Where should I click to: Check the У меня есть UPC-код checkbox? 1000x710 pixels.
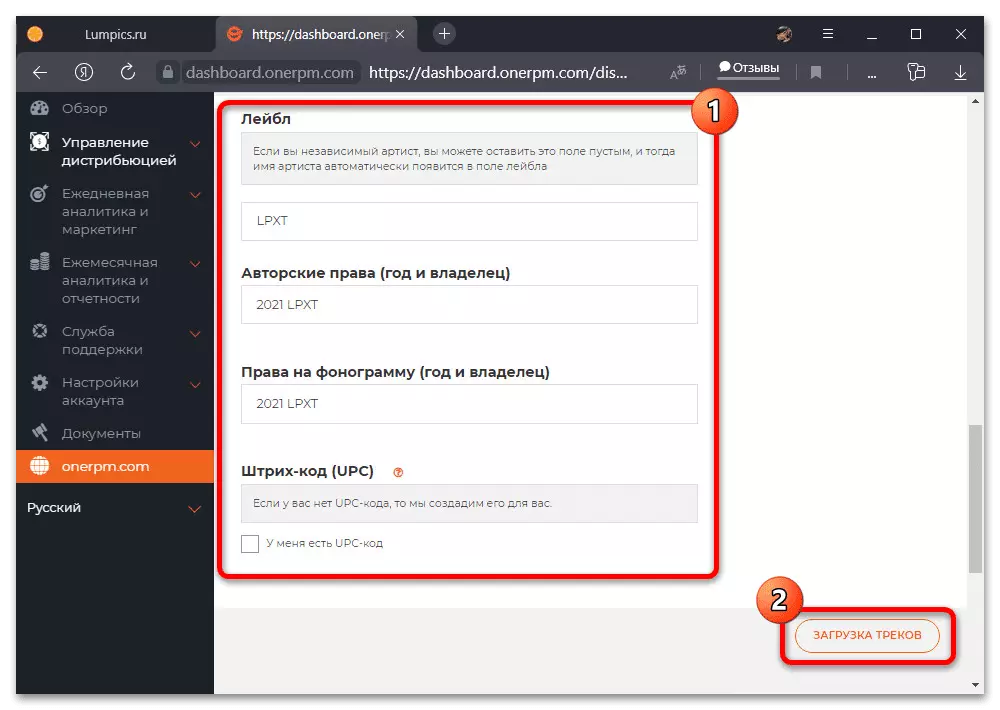pos(250,544)
